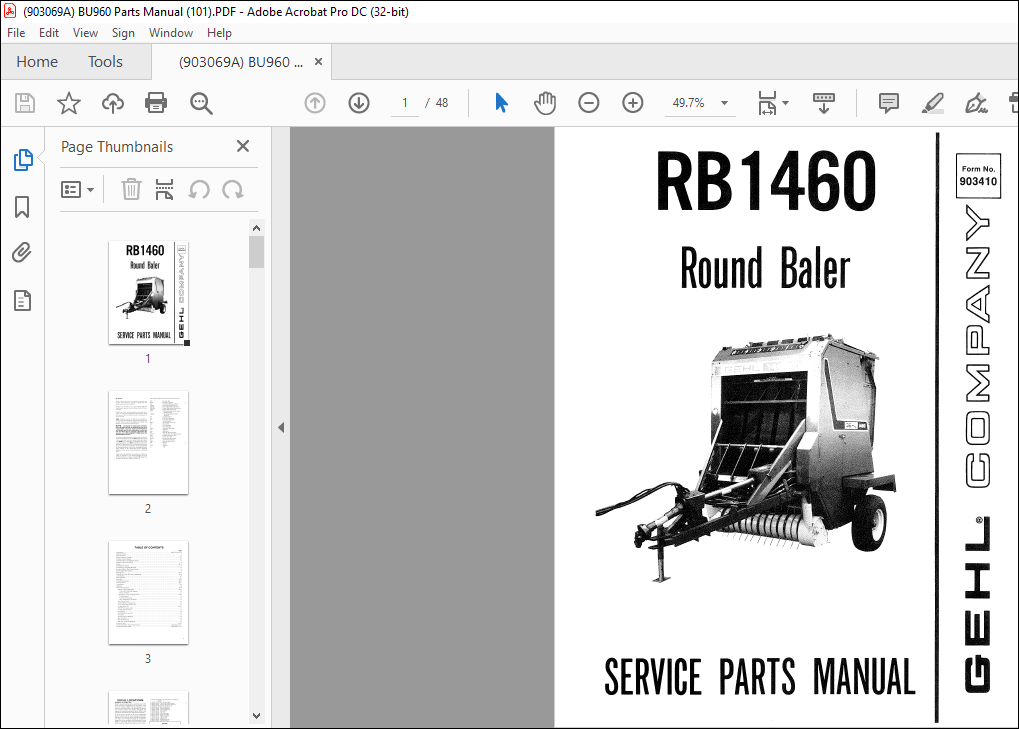Collapse the navigation pane with arrow
Viewport: 1019px width, 729px height.
pyautogui.click(x=281, y=428)
